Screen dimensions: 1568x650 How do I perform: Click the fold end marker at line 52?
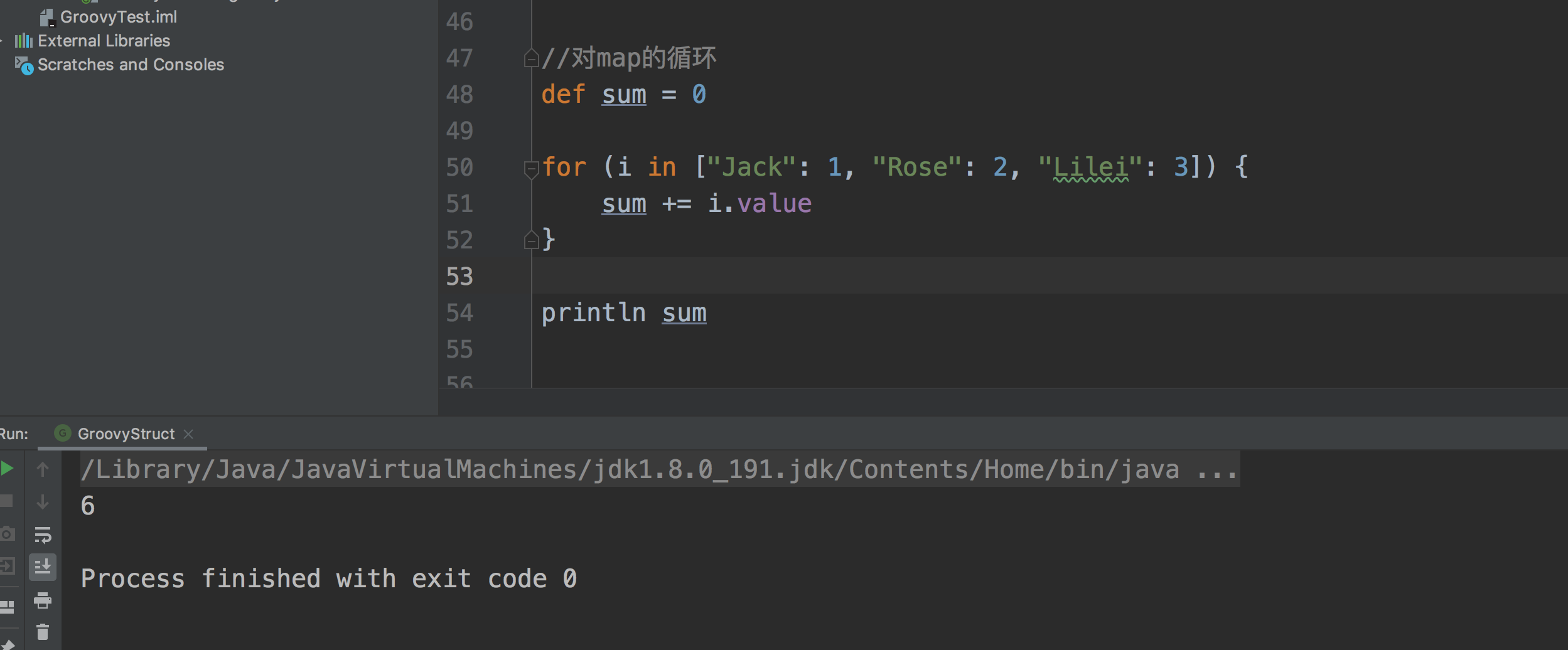(x=531, y=240)
